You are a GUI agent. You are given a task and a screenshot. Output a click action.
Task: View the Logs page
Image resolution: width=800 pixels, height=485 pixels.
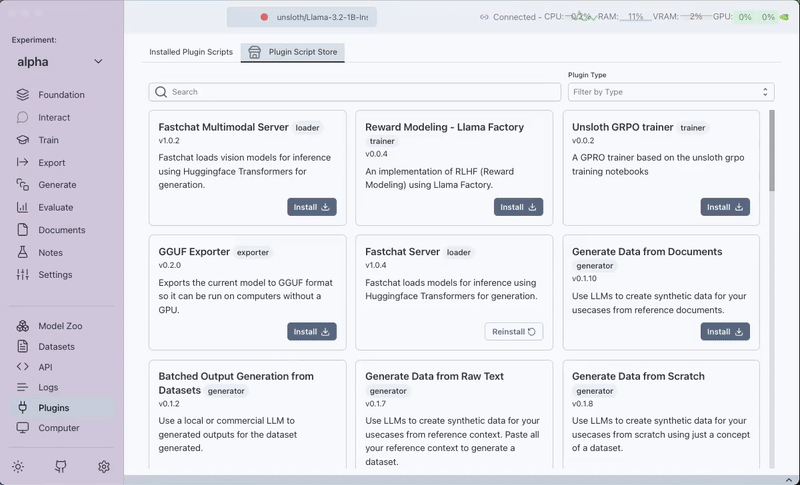coord(48,387)
